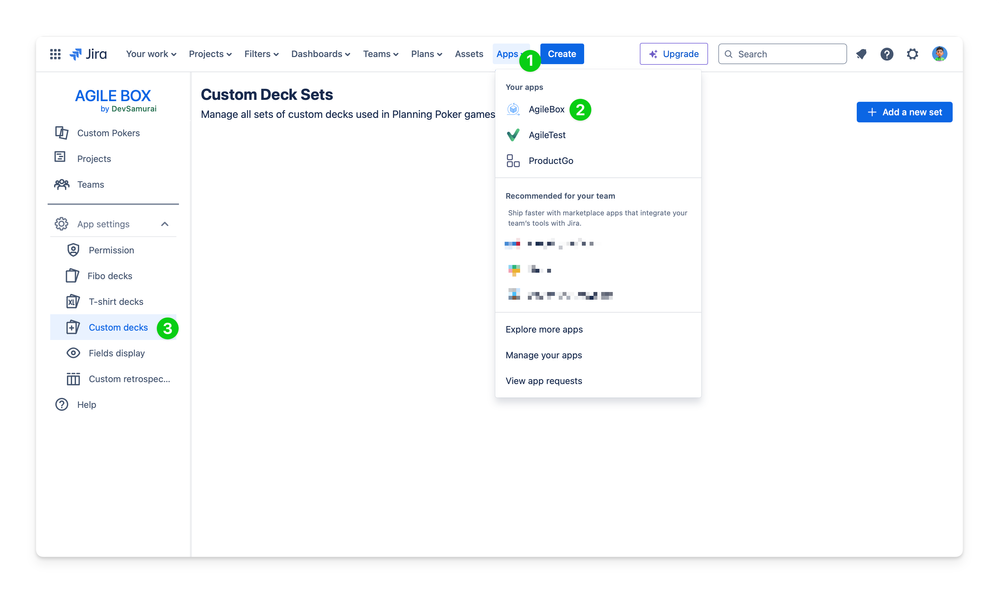Open the Dashboards dropdown
Image resolution: width=999 pixels, height=593 pixels.
coord(320,54)
